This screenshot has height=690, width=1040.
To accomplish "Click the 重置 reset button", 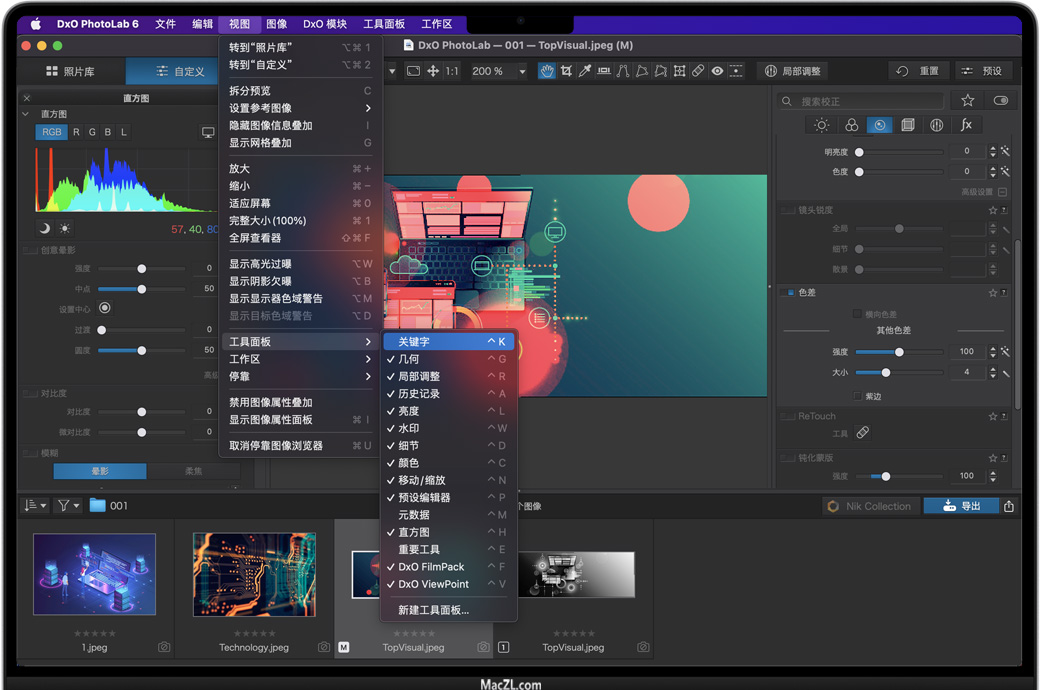I will click(x=918, y=71).
